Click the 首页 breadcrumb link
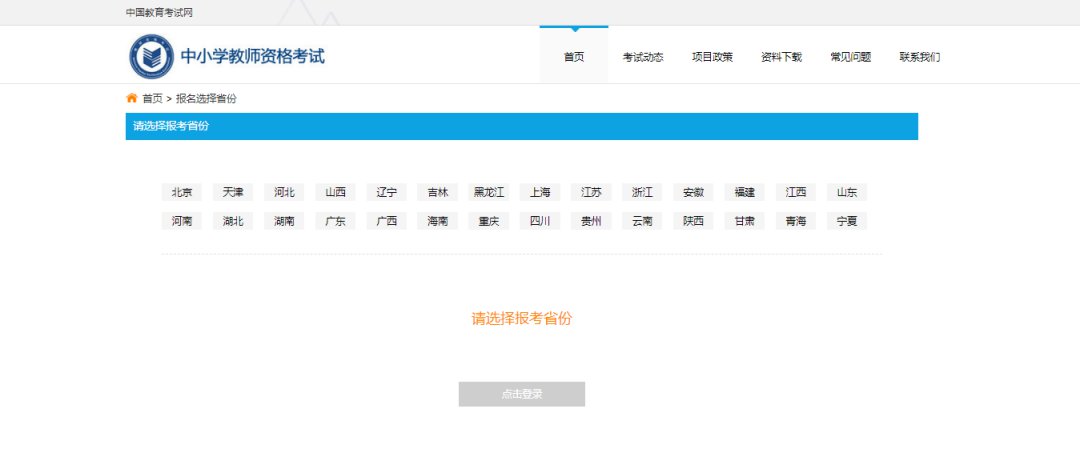 [152, 98]
